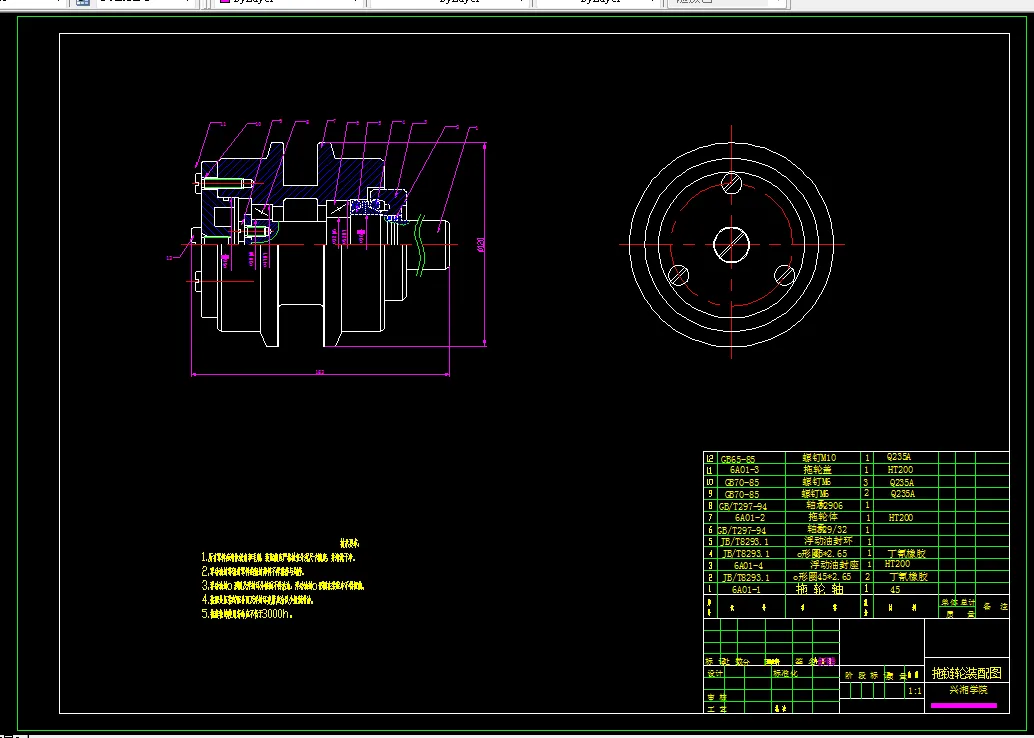Select the '拖轮体' part name cell
1034x738 pixels.
pyautogui.click(x=822, y=517)
